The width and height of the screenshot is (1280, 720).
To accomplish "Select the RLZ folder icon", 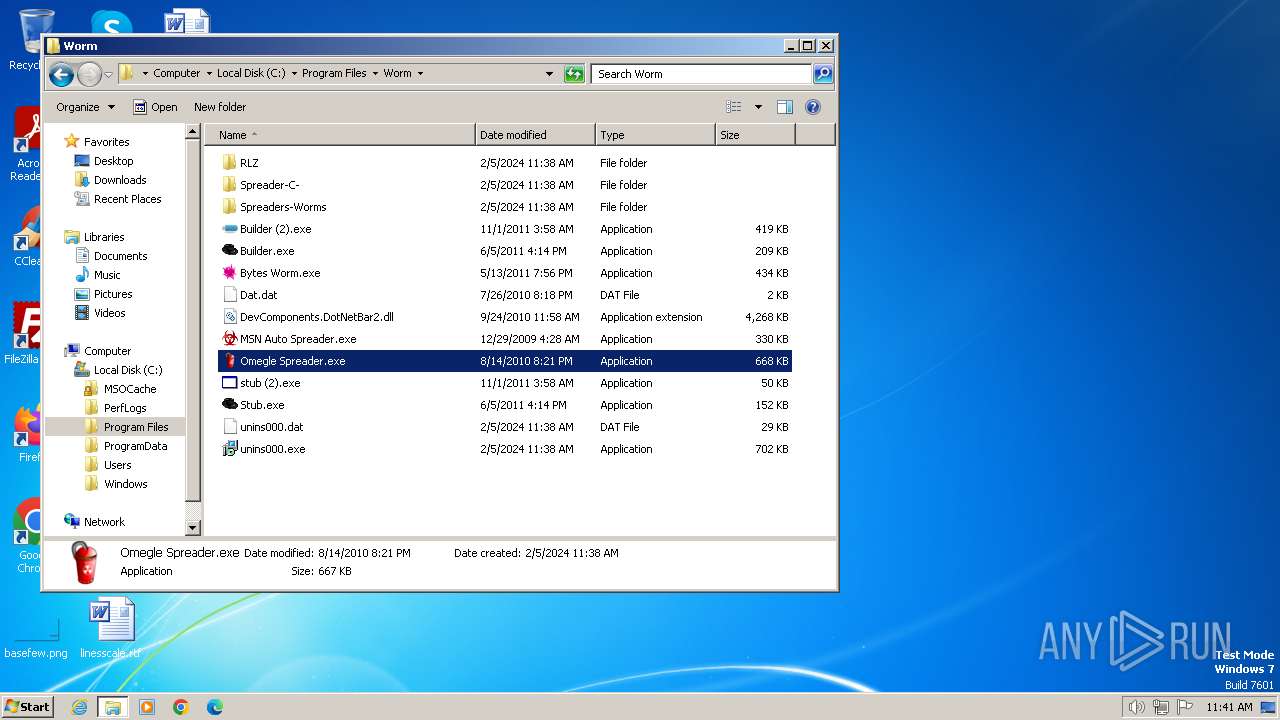I will [229, 163].
